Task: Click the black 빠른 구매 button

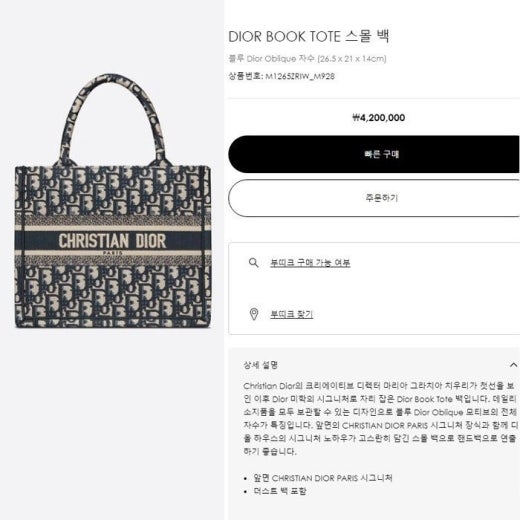Action: click(374, 154)
